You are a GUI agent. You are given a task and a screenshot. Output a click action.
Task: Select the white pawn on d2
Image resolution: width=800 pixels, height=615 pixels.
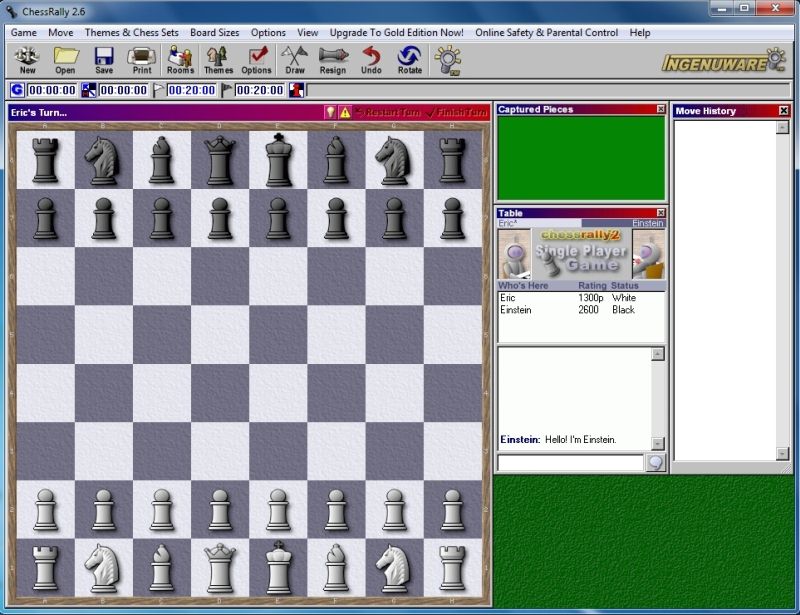(220, 509)
